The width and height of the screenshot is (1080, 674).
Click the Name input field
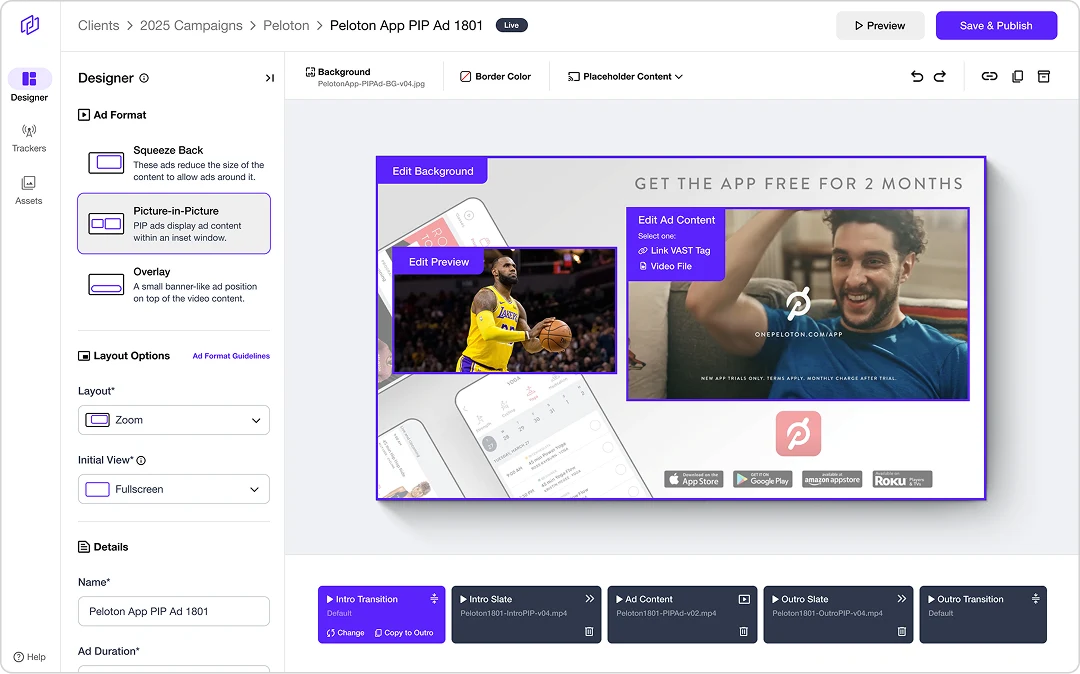click(174, 611)
